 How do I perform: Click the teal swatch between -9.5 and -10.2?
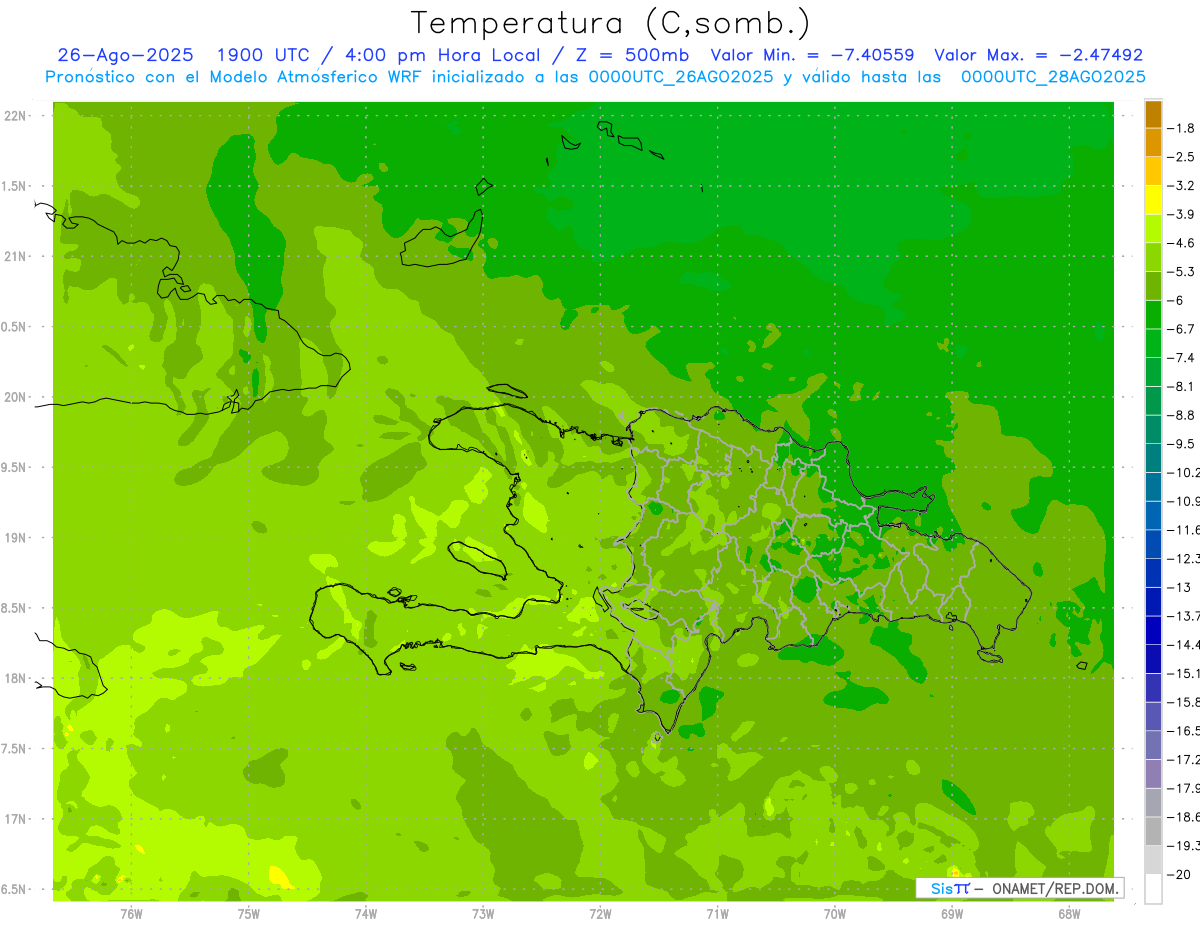point(1153,458)
